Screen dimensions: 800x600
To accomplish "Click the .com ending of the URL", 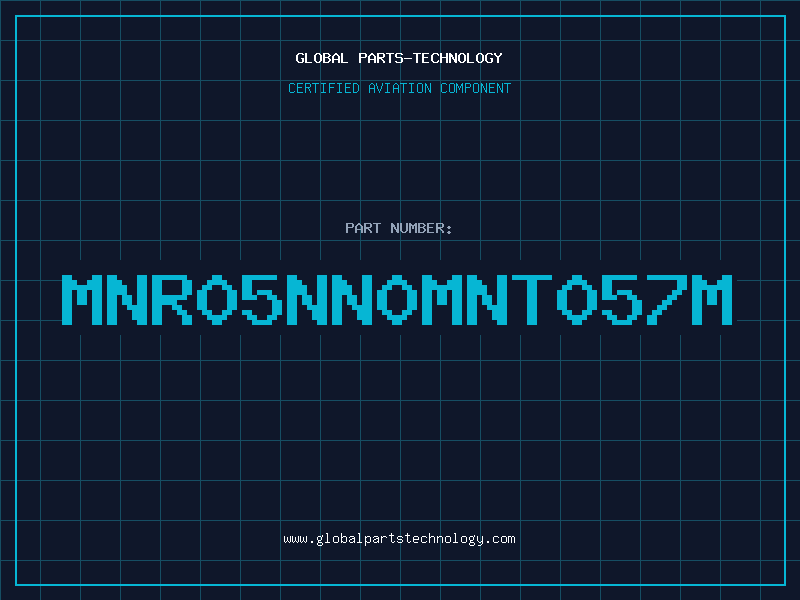I will pyautogui.click(x=499, y=539).
